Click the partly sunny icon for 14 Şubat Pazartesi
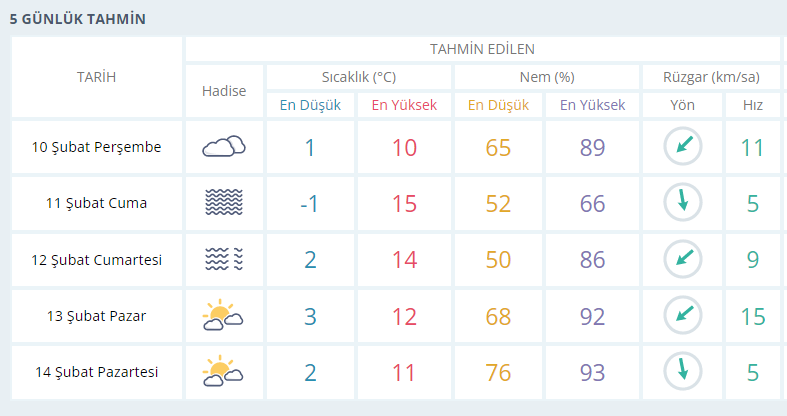This screenshot has height=416, width=787. coord(223,371)
